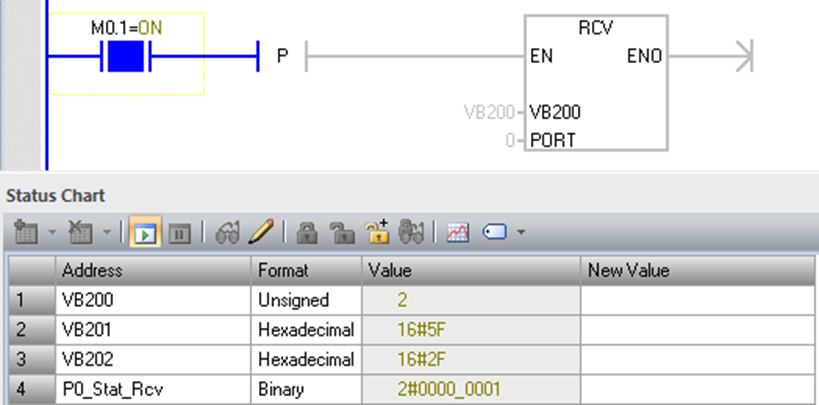Screen dimensions: 819x405
Task: Click the gray VB200 operand outside the RCV box
Action: (488, 112)
